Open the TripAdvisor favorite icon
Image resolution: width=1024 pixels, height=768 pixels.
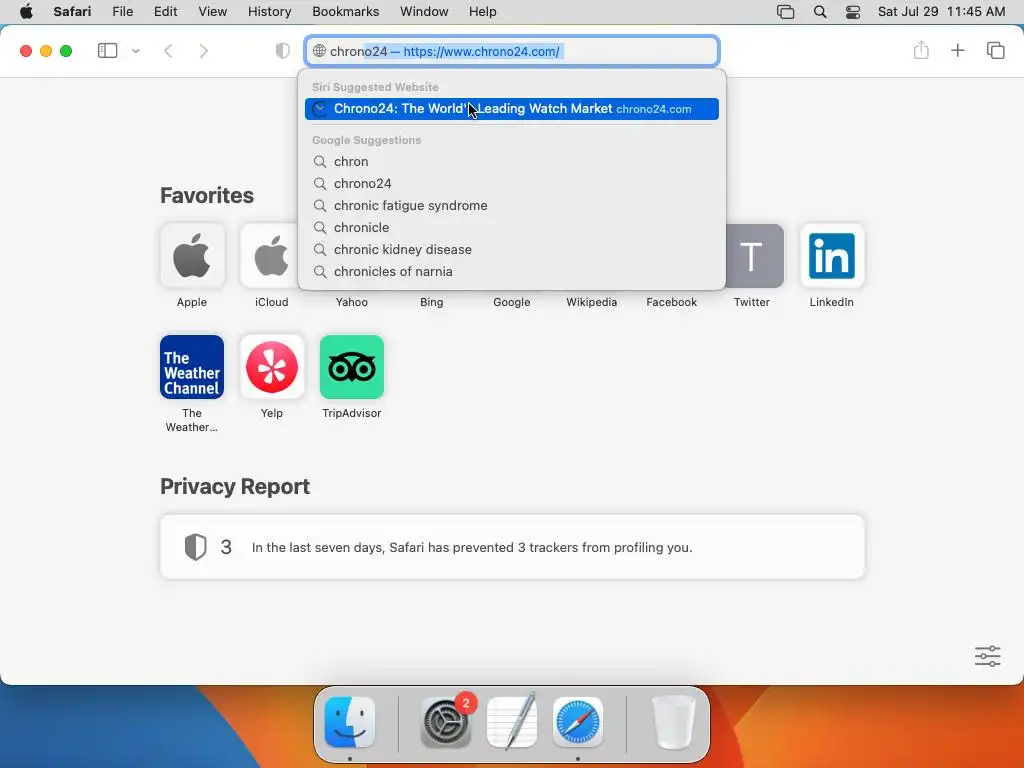click(352, 367)
